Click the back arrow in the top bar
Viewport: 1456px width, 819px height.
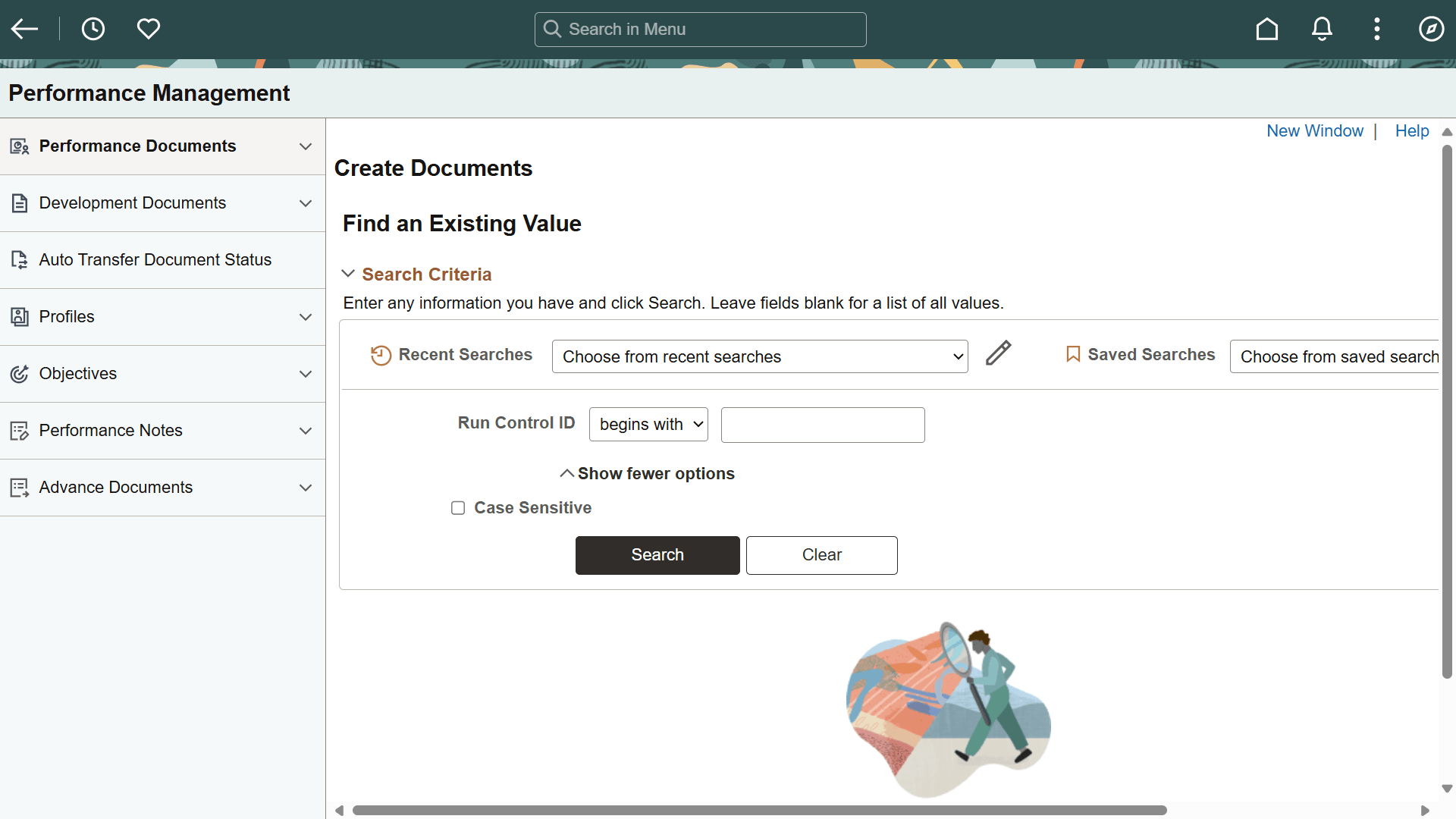24,29
